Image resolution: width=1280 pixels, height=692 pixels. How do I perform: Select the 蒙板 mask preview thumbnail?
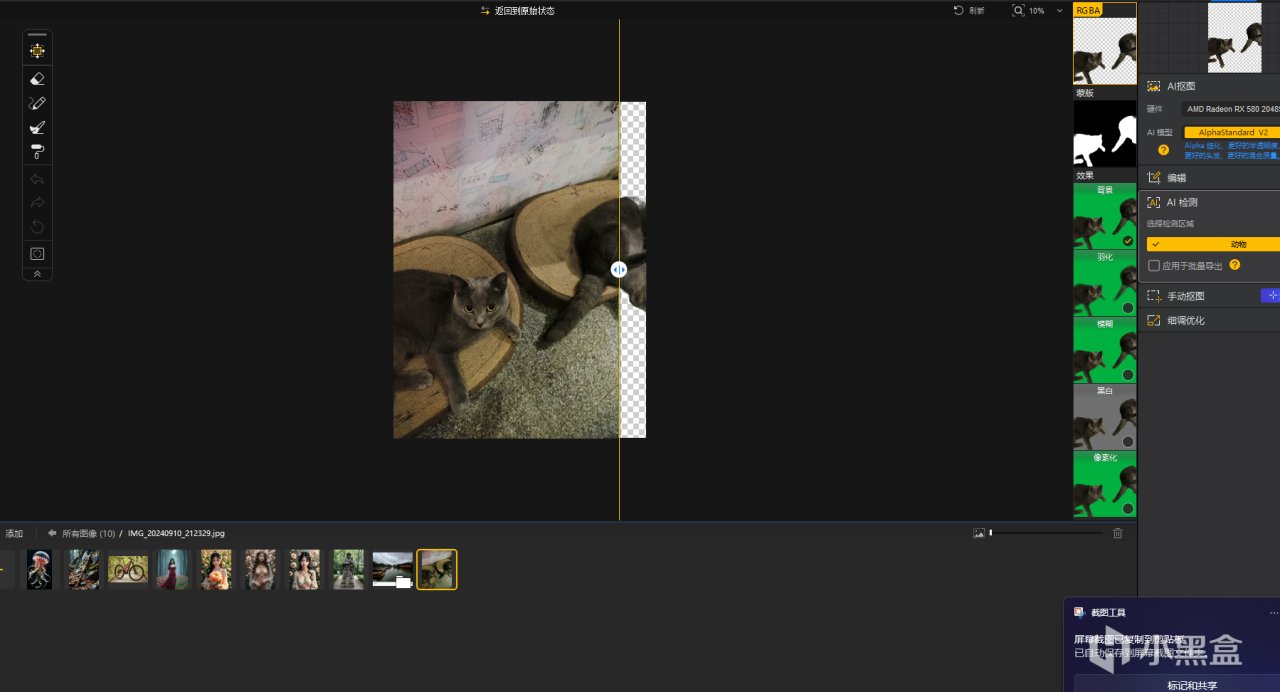(1105, 133)
